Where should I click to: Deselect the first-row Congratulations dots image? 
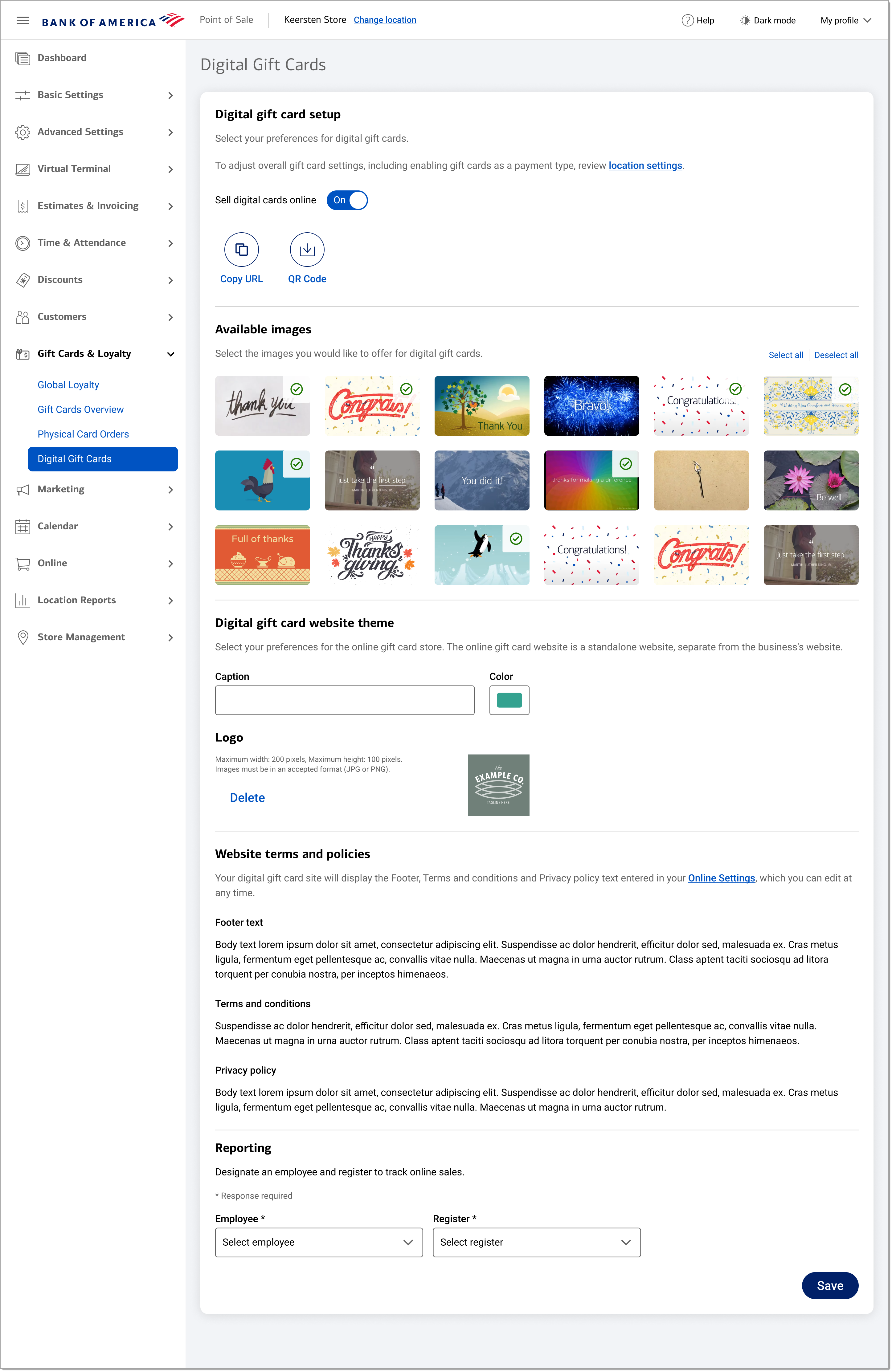pos(701,406)
